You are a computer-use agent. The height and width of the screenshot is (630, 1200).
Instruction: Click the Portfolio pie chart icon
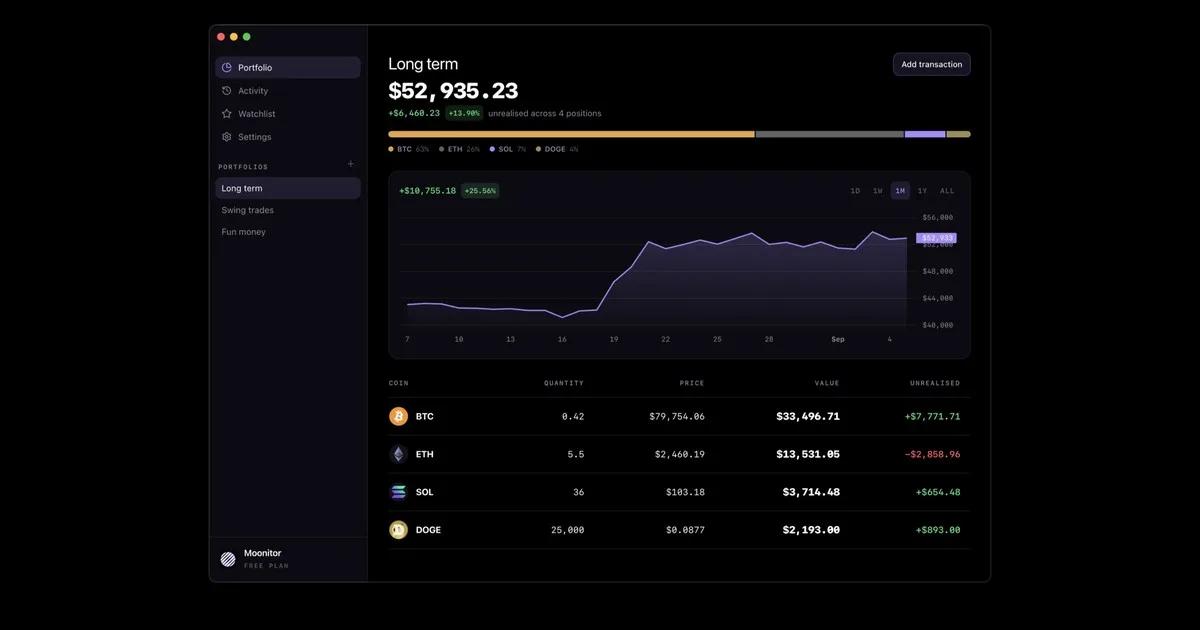[x=227, y=67]
